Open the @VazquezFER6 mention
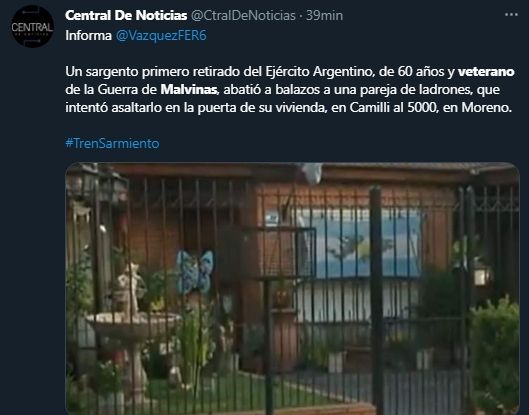Screen dimensions: 529x415 pyautogui.click(x=161, y=35)
